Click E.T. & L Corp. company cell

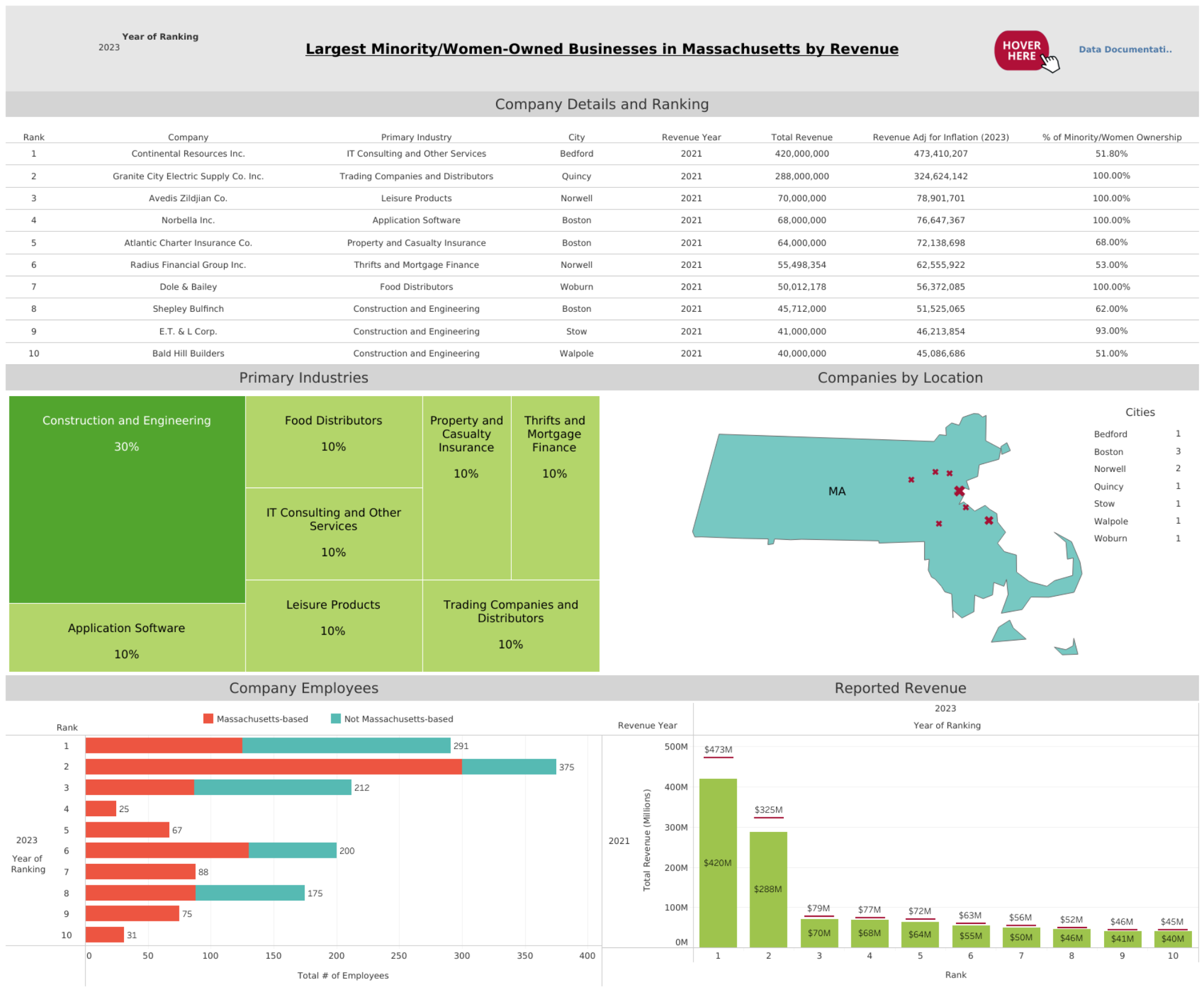point(188,331)
